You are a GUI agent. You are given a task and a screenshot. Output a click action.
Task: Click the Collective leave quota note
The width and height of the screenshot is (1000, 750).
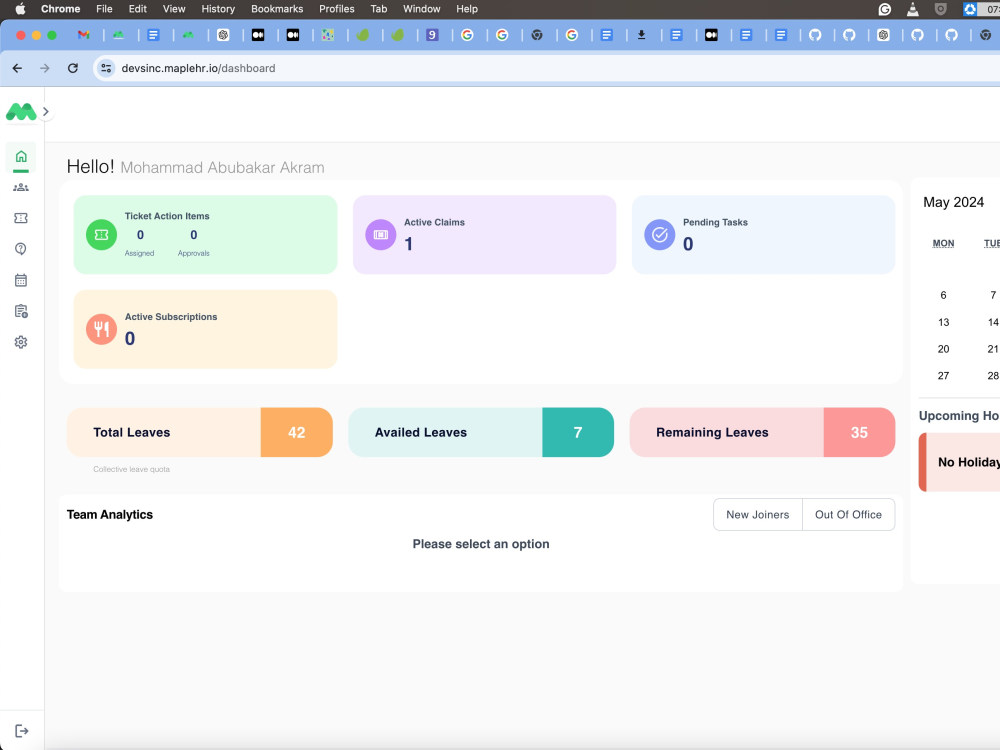coord(131,469)
